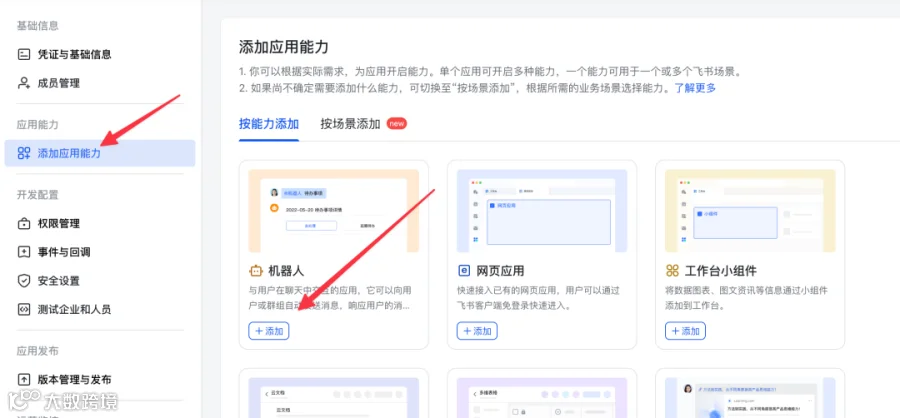Click the 机器人 card title
Image resolution: width=900 pixels, height=418 pixels.
click(286, 270)
